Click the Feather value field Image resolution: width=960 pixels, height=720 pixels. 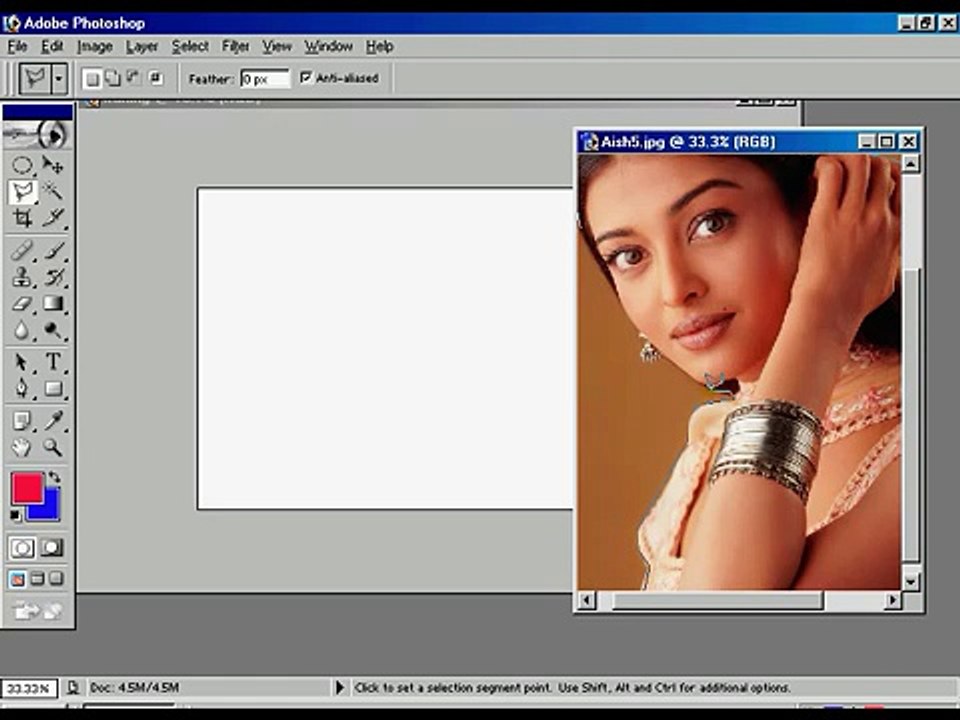coord(264,79)
